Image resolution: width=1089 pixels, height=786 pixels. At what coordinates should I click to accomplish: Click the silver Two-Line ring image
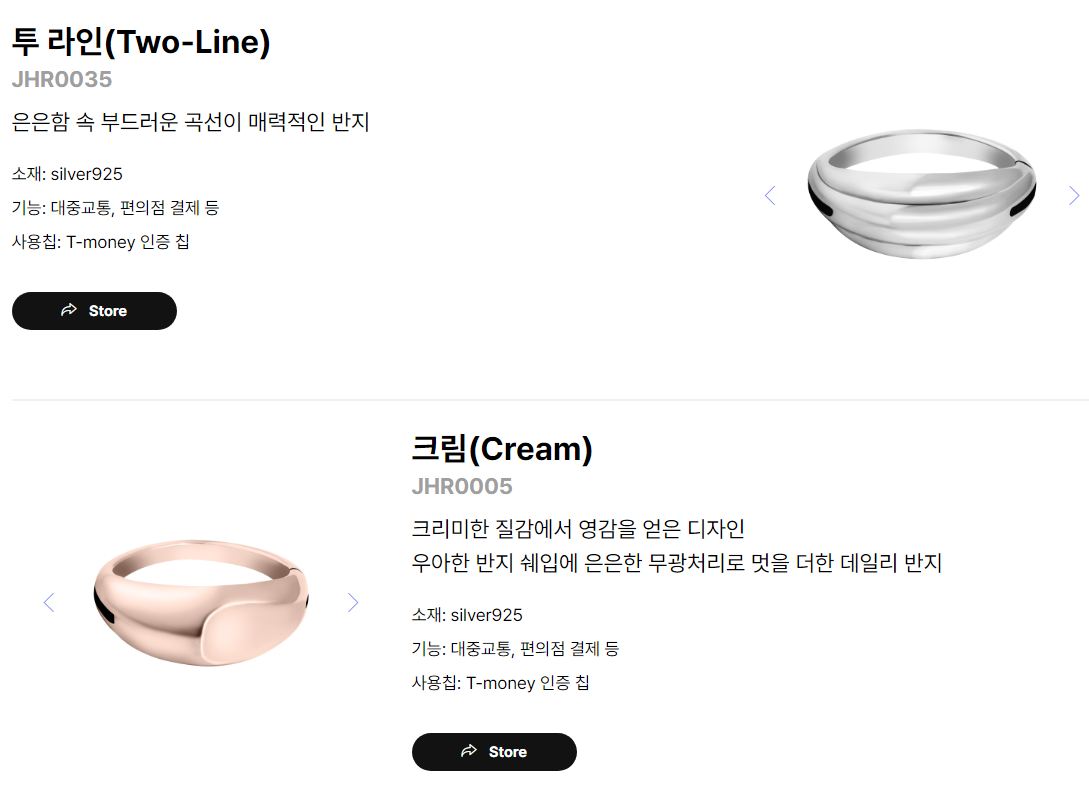point(922,194)
